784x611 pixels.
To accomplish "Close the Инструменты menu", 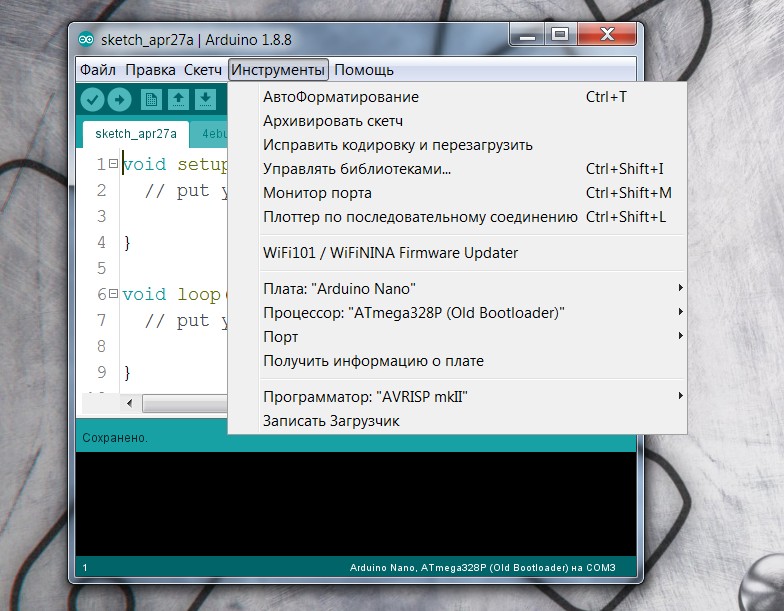I will 278,70.
